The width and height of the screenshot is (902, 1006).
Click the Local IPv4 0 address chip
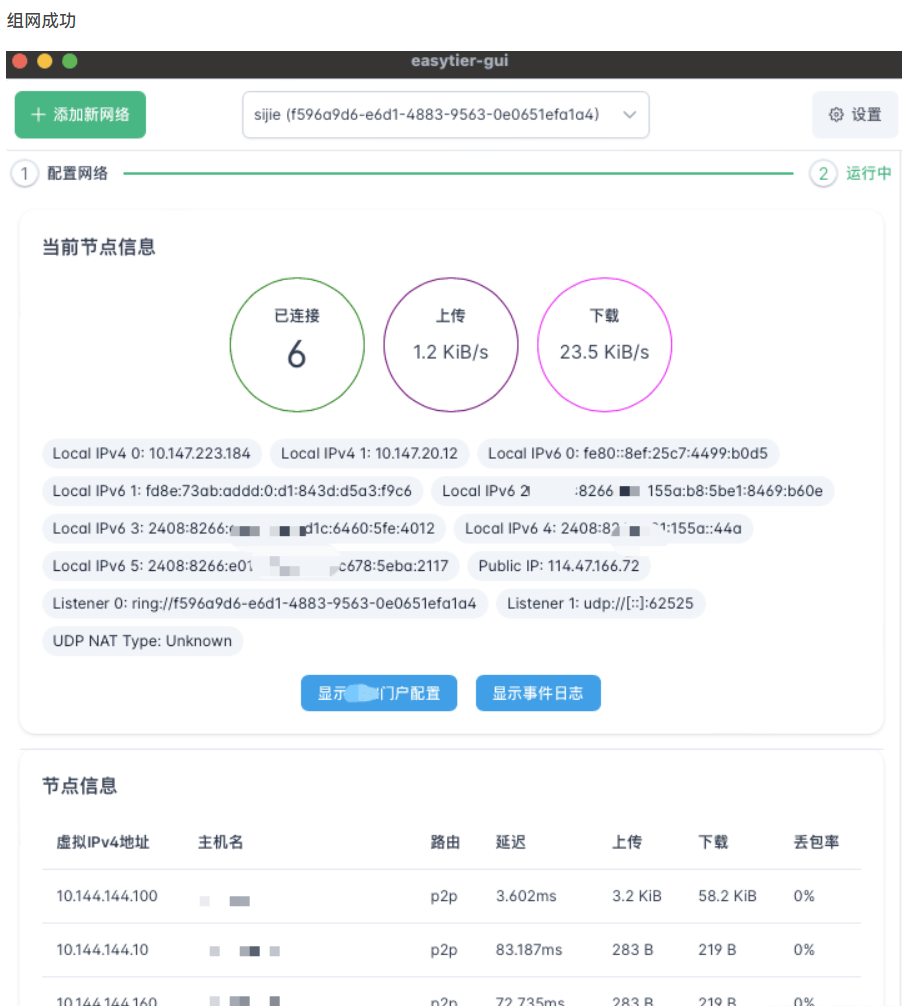(x=151, y=453)
